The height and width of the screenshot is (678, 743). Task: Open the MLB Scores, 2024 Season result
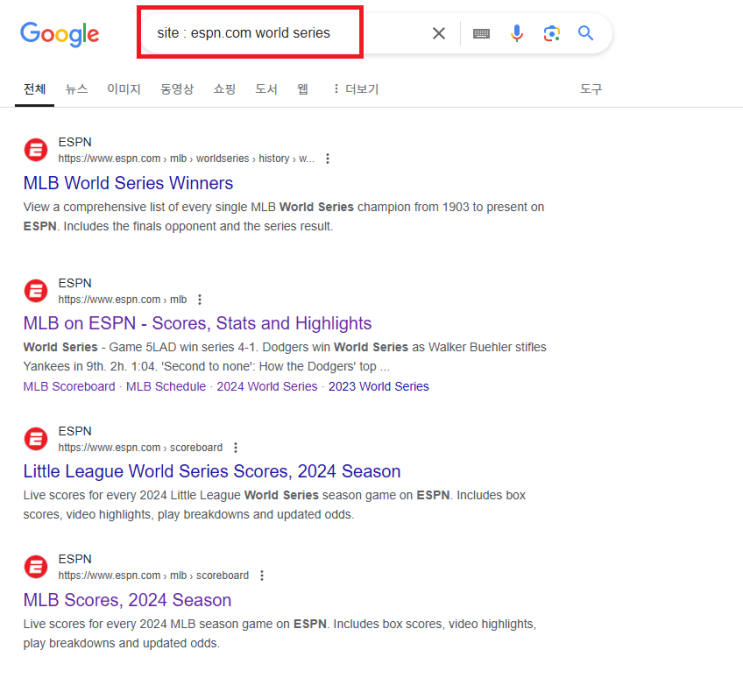(127, 600)
